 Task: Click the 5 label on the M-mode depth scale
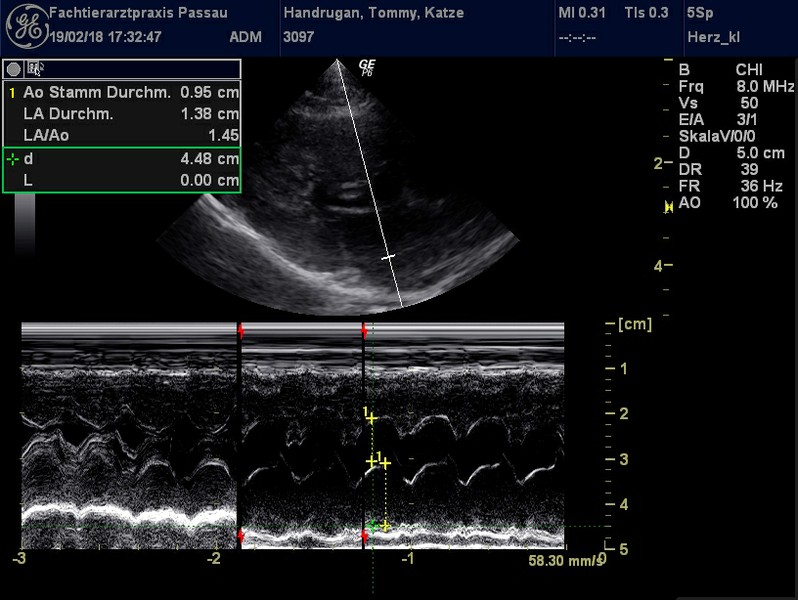(x=623, y=550)
